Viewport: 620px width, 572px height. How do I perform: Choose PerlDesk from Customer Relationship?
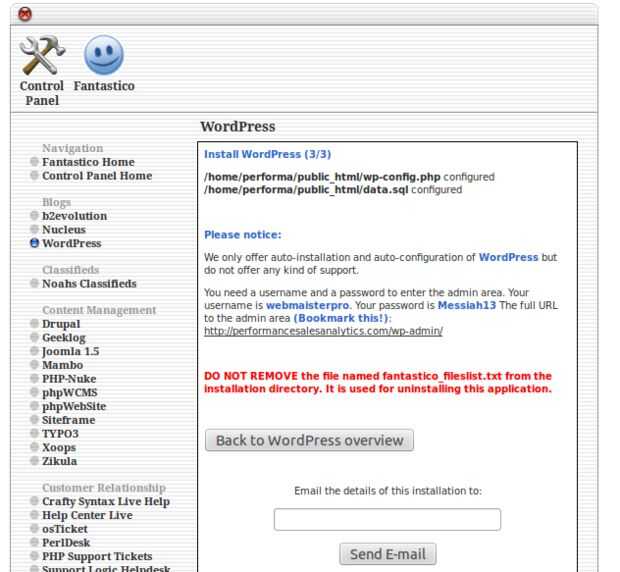pos(66,543)
